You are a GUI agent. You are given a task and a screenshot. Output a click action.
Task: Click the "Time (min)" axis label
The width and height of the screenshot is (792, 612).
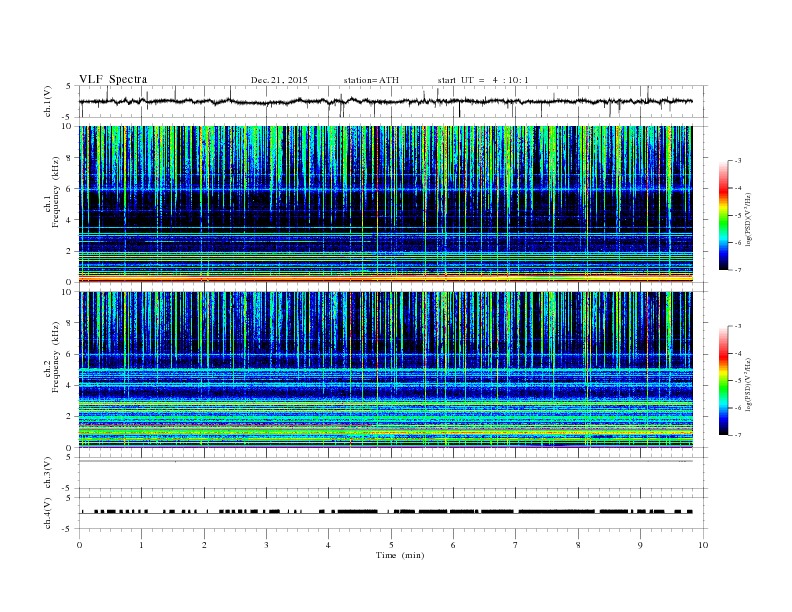pos(400,555)
